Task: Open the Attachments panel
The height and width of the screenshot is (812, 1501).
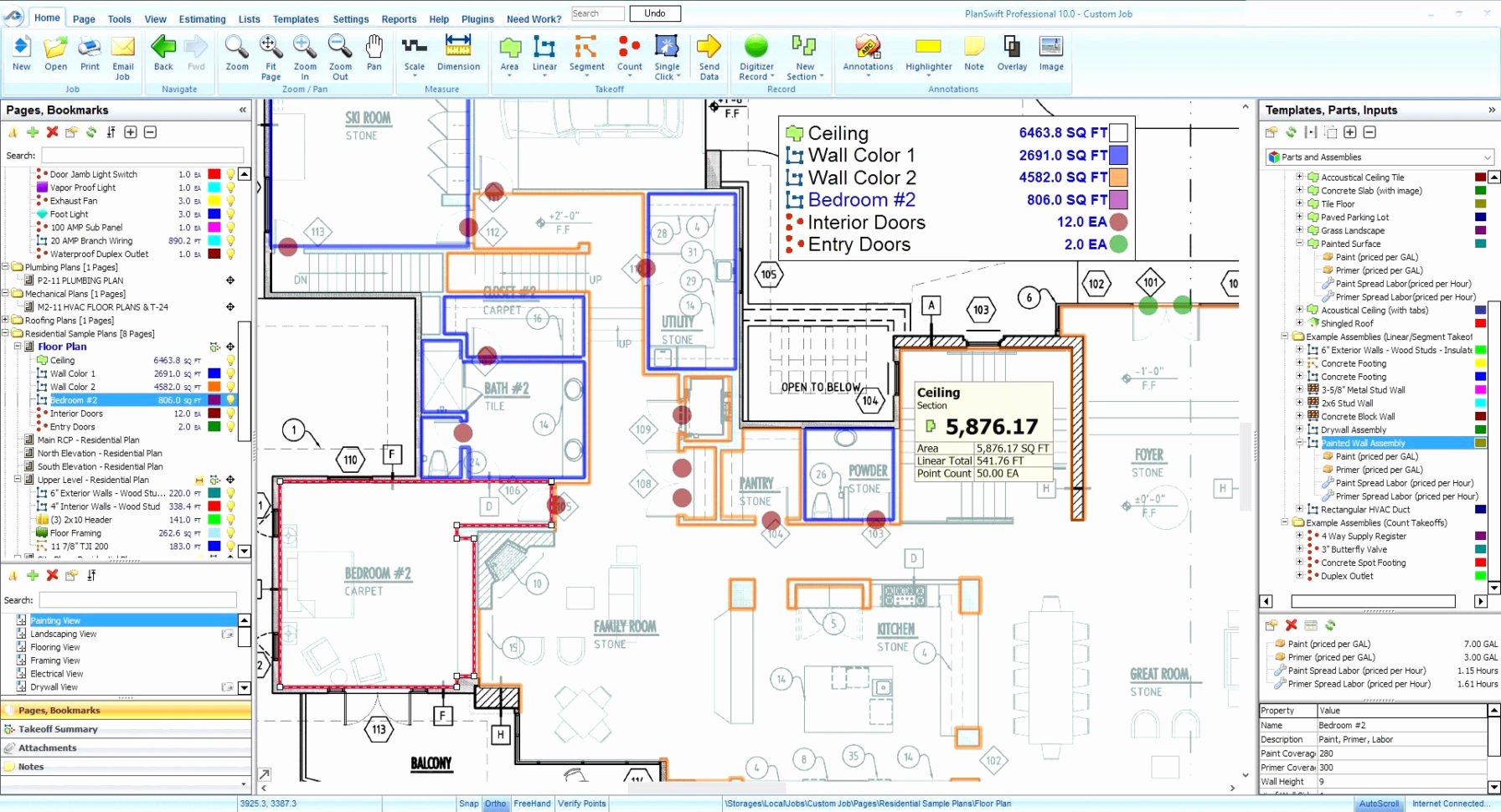Action: pyautogui.click(x=126, y=748)
